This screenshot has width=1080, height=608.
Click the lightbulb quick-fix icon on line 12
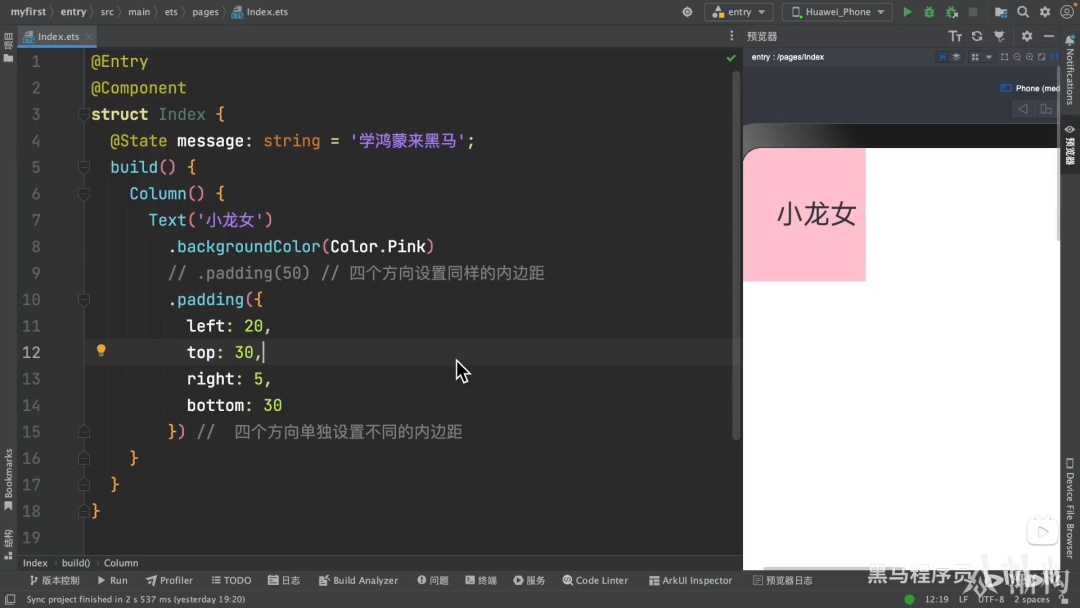click(x=101, y=350)
